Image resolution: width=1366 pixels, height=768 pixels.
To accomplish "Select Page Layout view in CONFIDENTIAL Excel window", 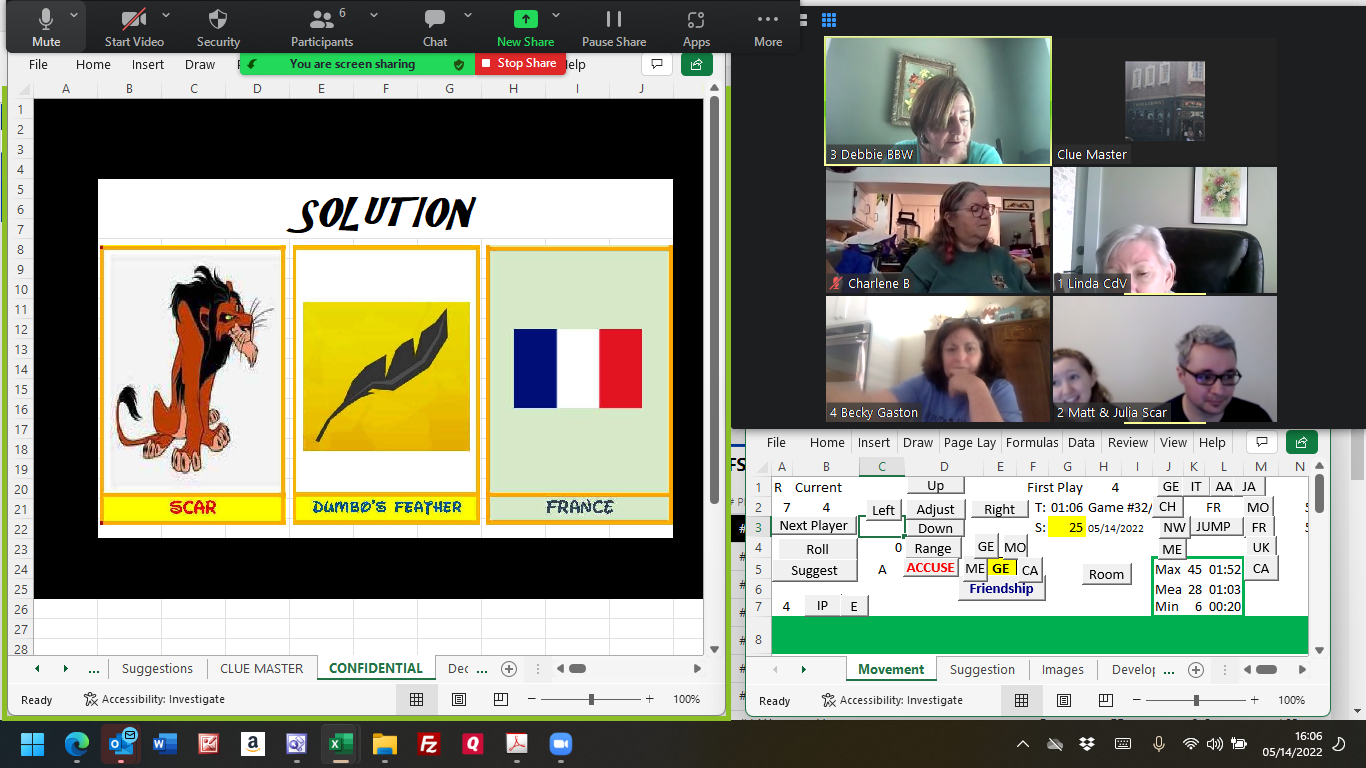I will tap(459, 699).
